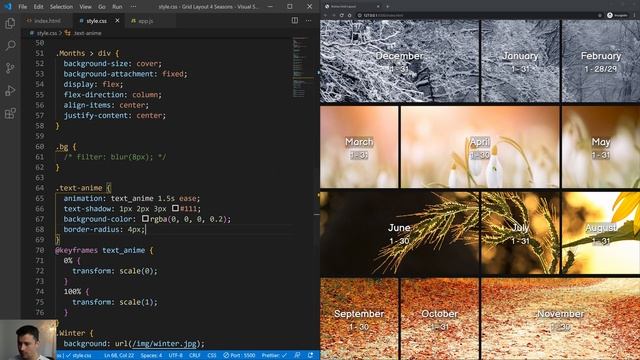Open the Incognito profile indicator
640x360 pixels.
tap(617, 15)
